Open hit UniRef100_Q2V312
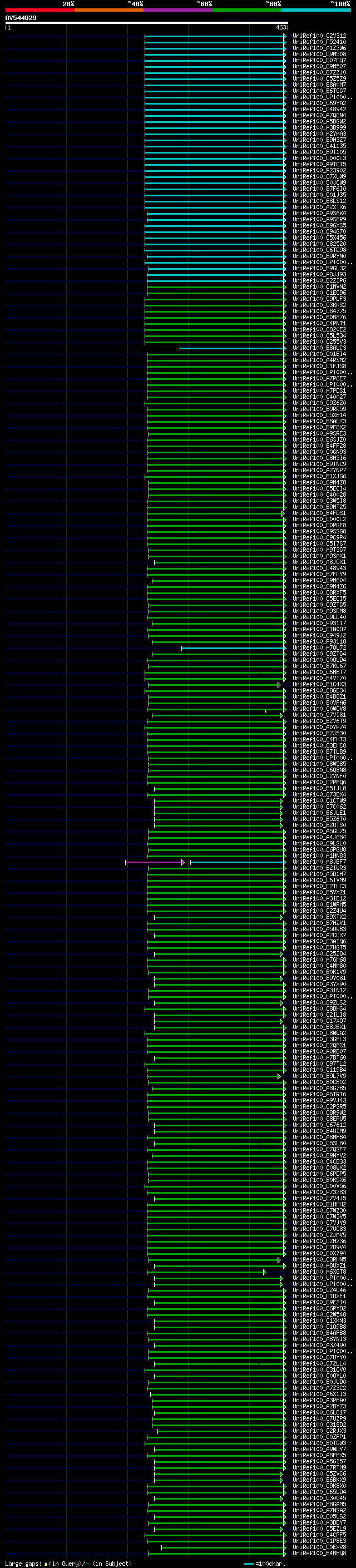The image size is (356, 1568). point(319,36)
